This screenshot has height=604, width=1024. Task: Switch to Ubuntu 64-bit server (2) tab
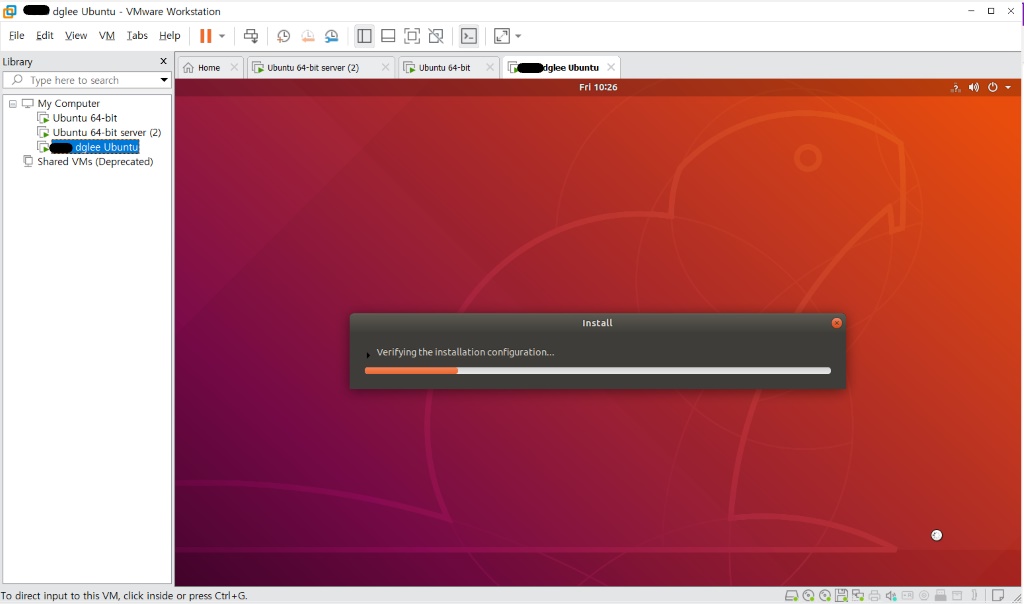[313, 67]
